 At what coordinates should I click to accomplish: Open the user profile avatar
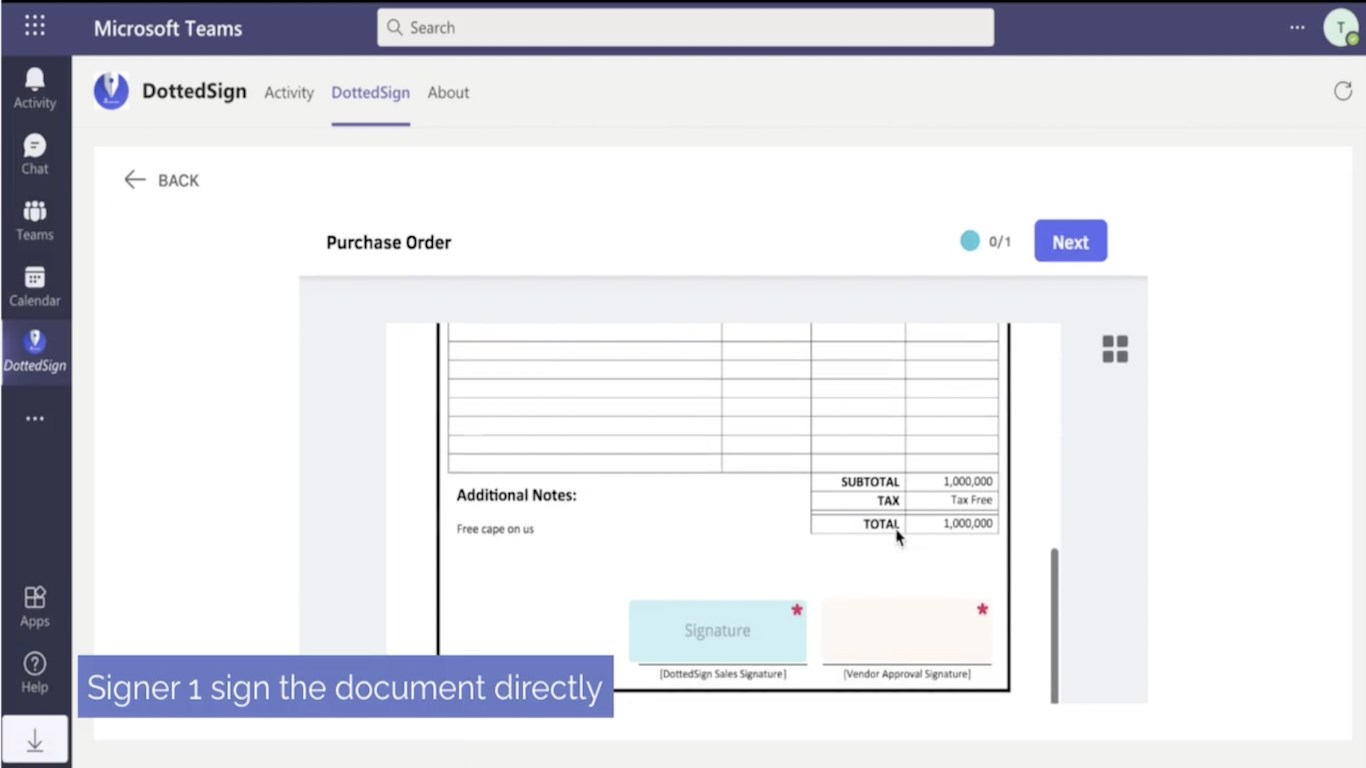coord(1340,27)
